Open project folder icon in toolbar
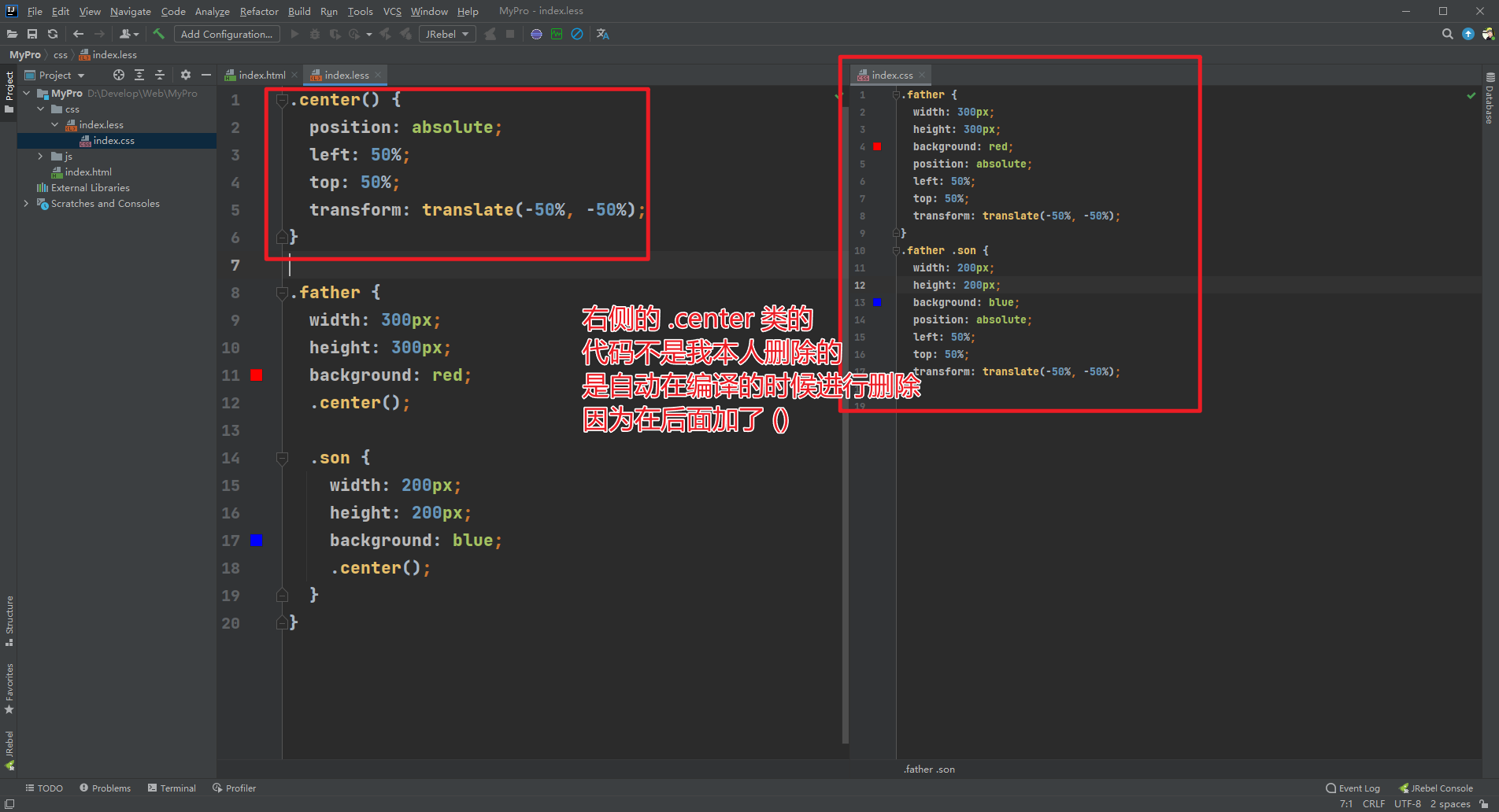Image resolution: width=1499 pixels, height=812 pixels. [x=12, y=34]
